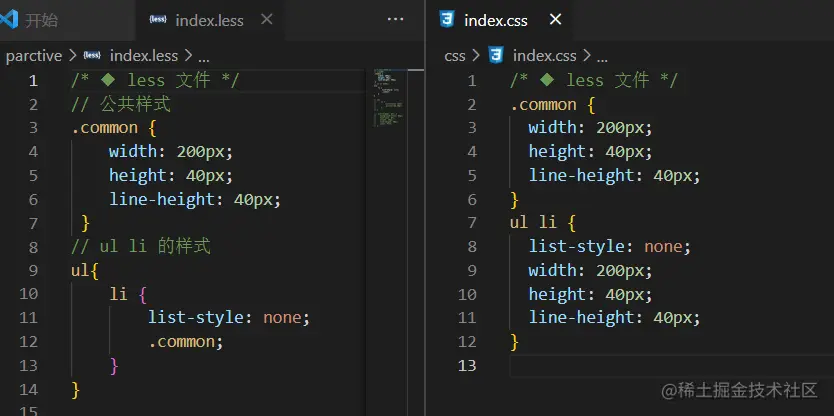
Task: Click the closing brace on index.css line 6
Action: [x=514, y=199]
